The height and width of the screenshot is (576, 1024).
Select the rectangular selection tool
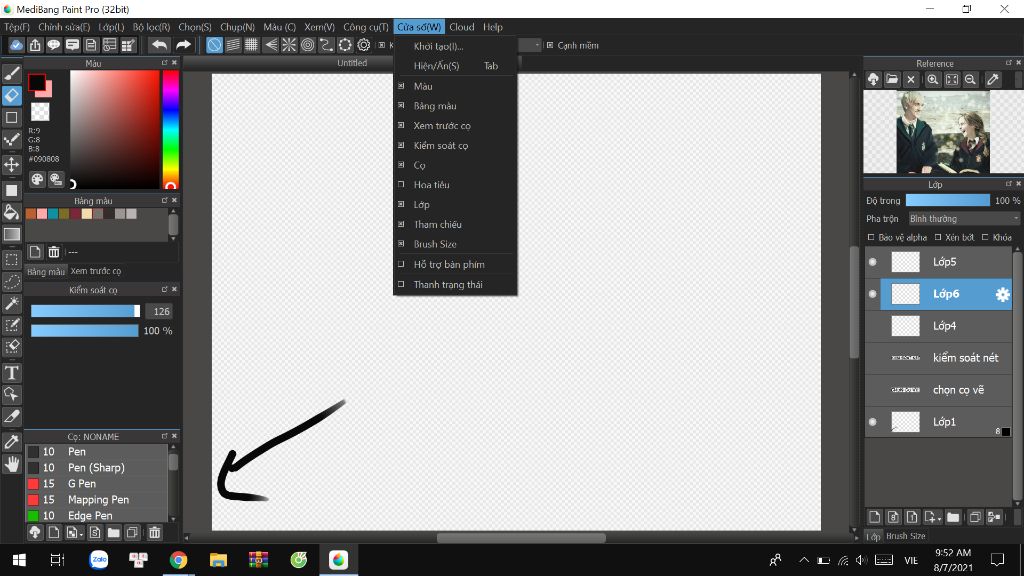[12, 259]
